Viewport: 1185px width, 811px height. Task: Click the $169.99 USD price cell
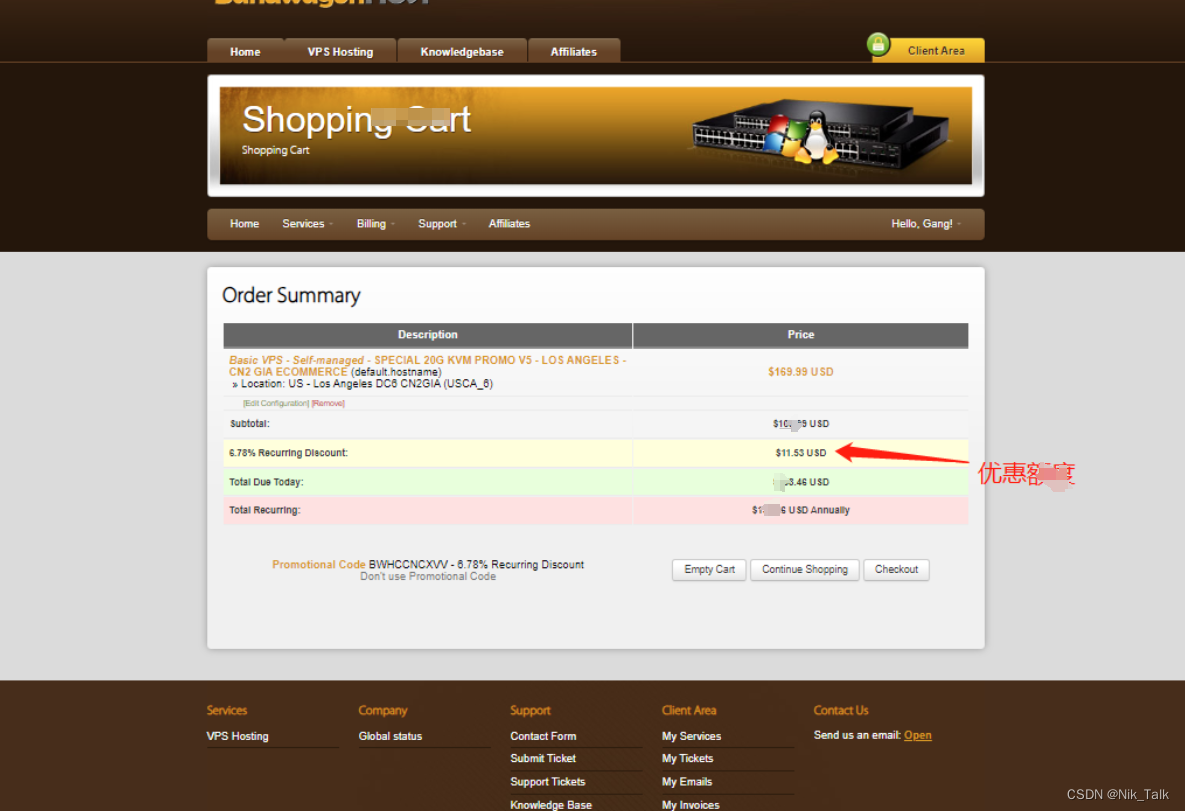800,372
